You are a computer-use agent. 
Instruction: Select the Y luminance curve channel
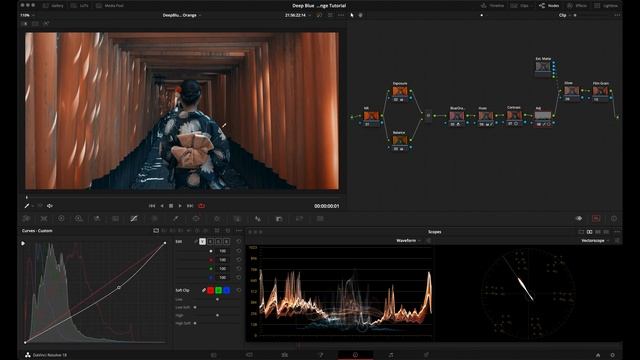[x=202, y=242]
